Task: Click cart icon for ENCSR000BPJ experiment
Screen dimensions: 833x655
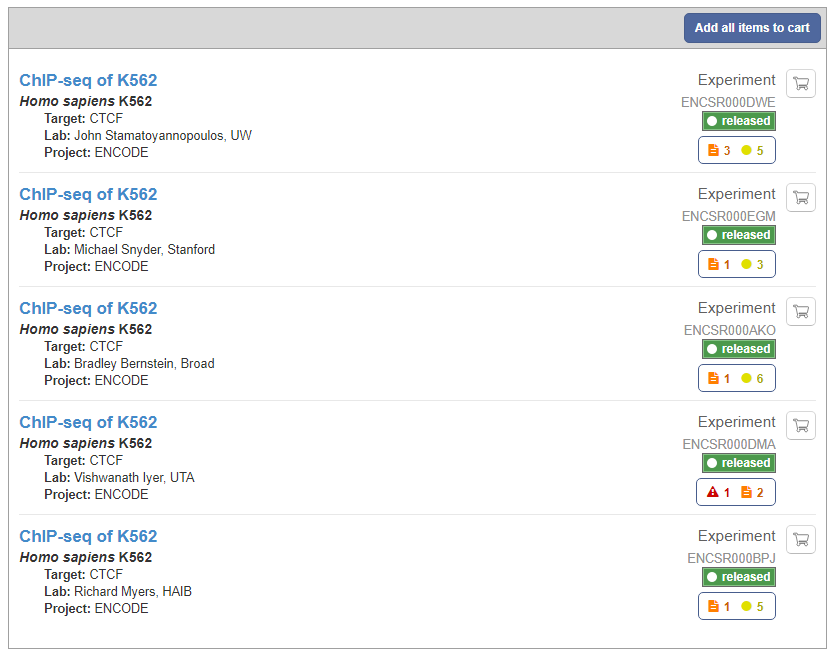Action: (x=801, y=540)
